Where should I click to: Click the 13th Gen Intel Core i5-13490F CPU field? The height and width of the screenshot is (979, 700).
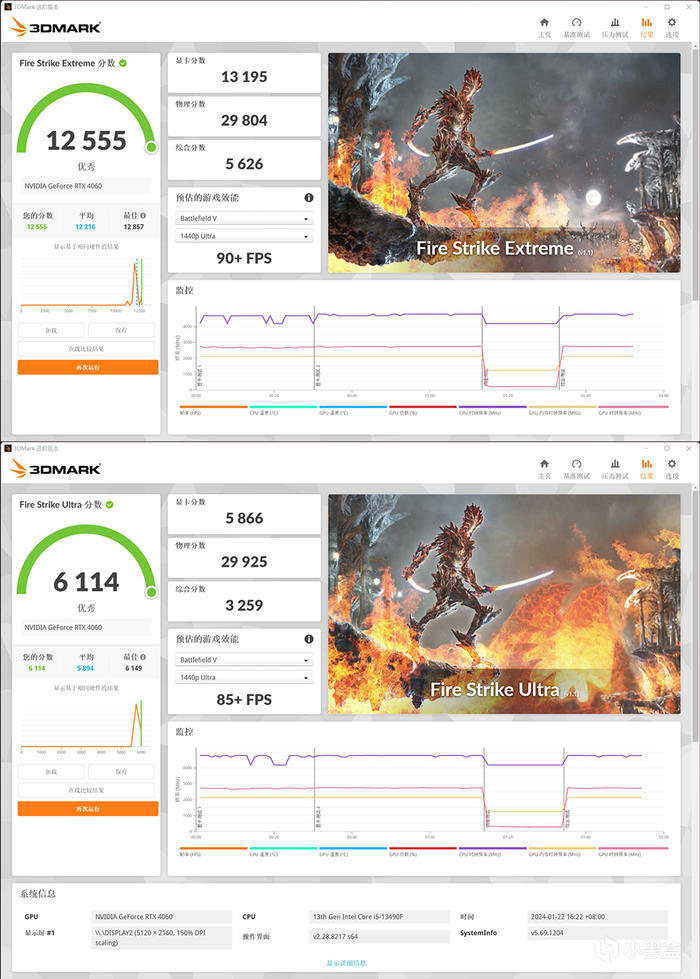(380, 917)
